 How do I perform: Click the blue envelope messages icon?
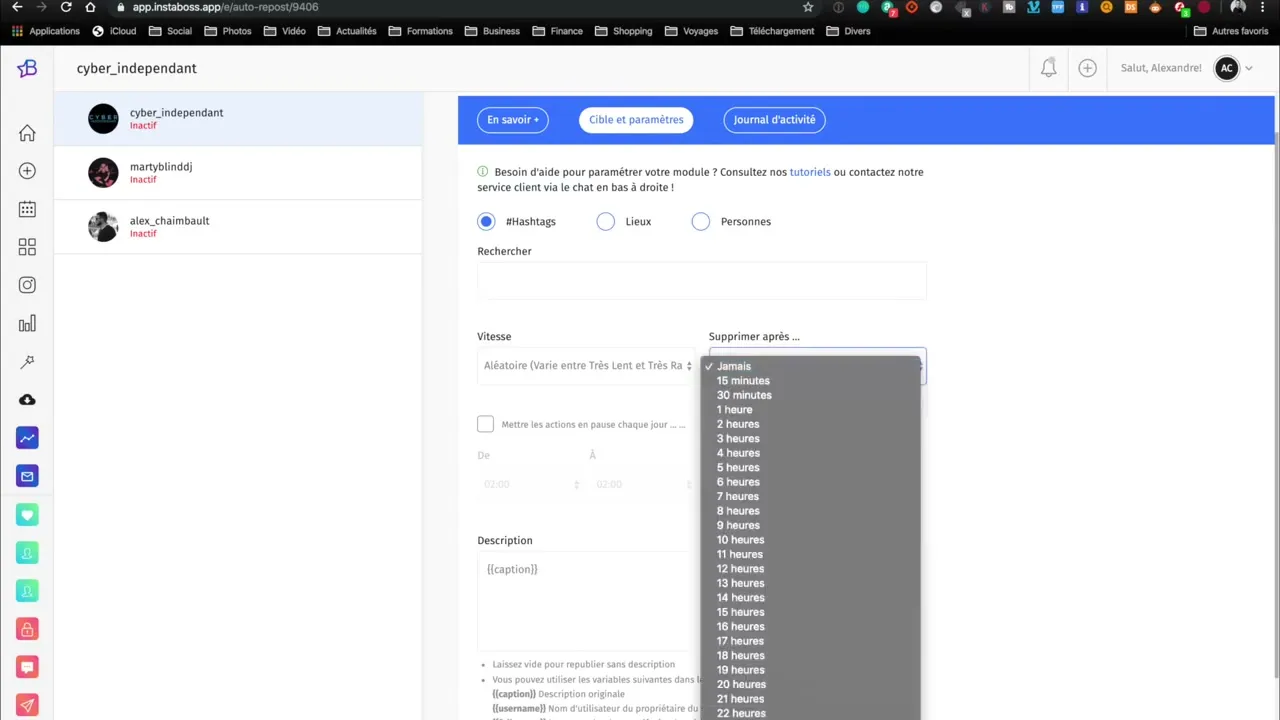27,476
